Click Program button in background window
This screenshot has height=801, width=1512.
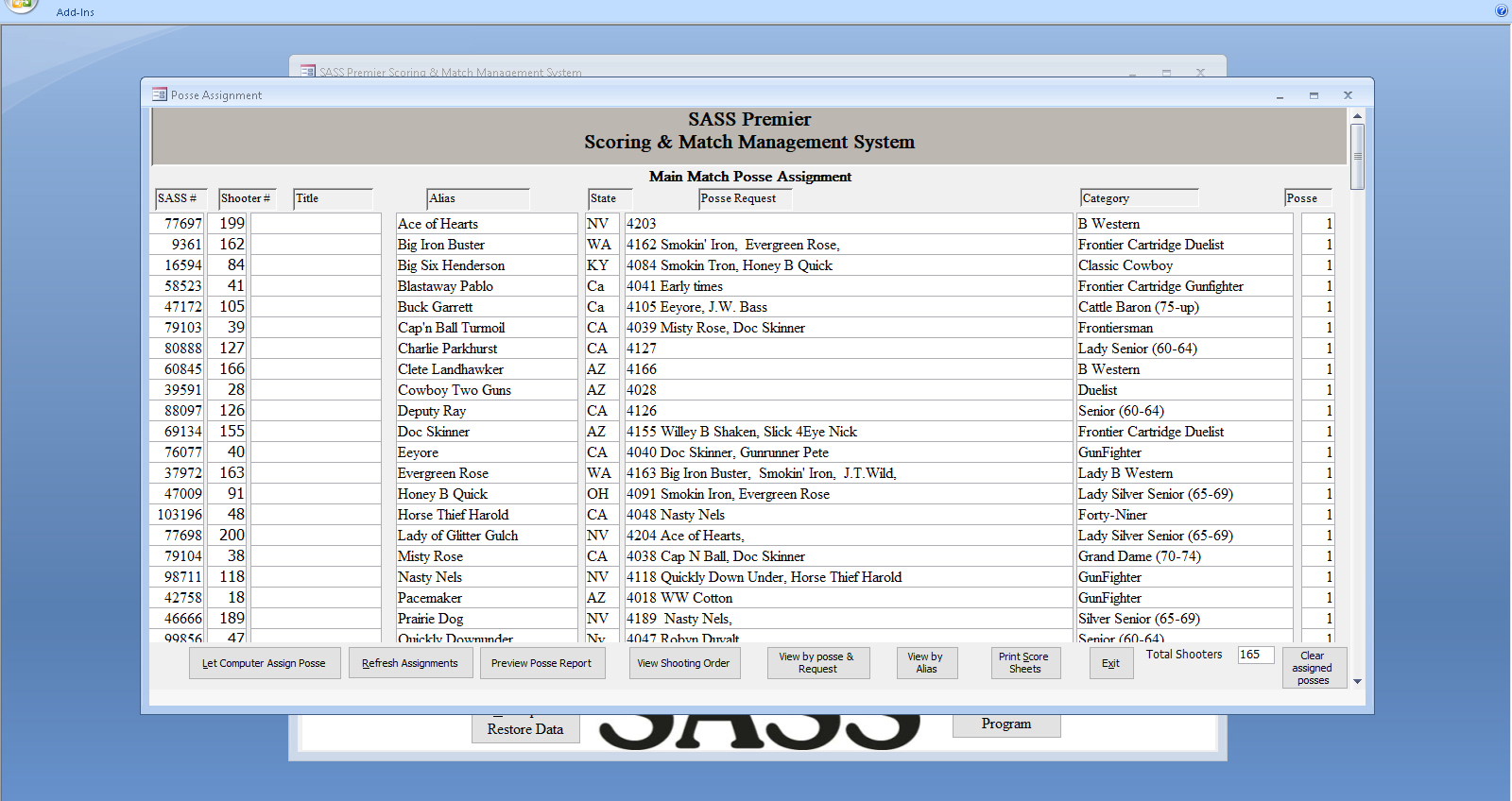[x=1006, y=724]
